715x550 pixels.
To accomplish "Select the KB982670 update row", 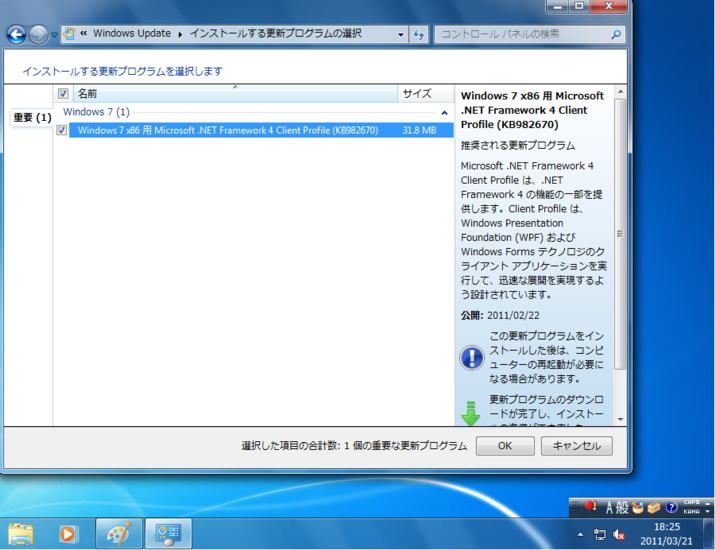I will 261,130.
